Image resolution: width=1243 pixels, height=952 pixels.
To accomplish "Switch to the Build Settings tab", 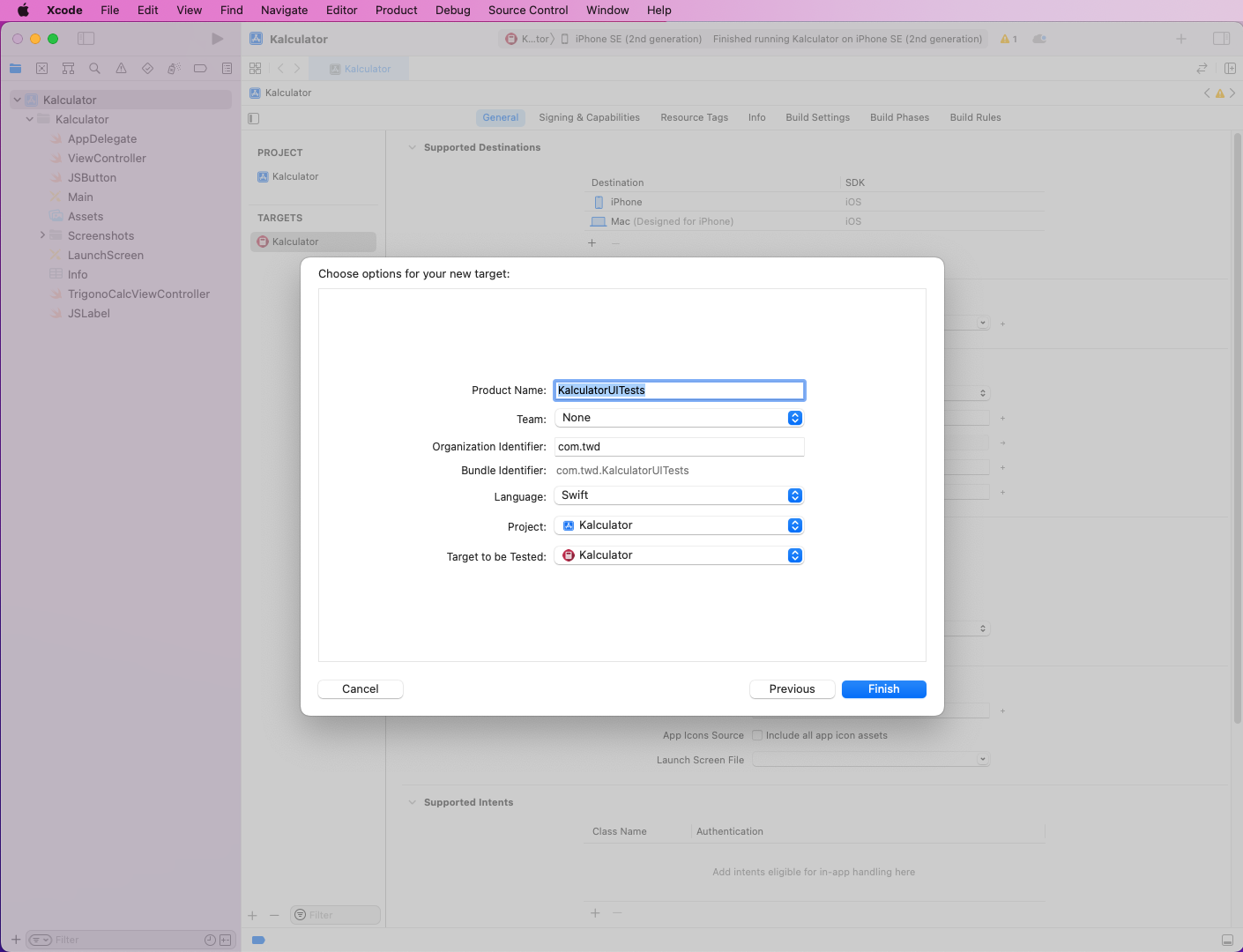I will [x=818, y=117].
